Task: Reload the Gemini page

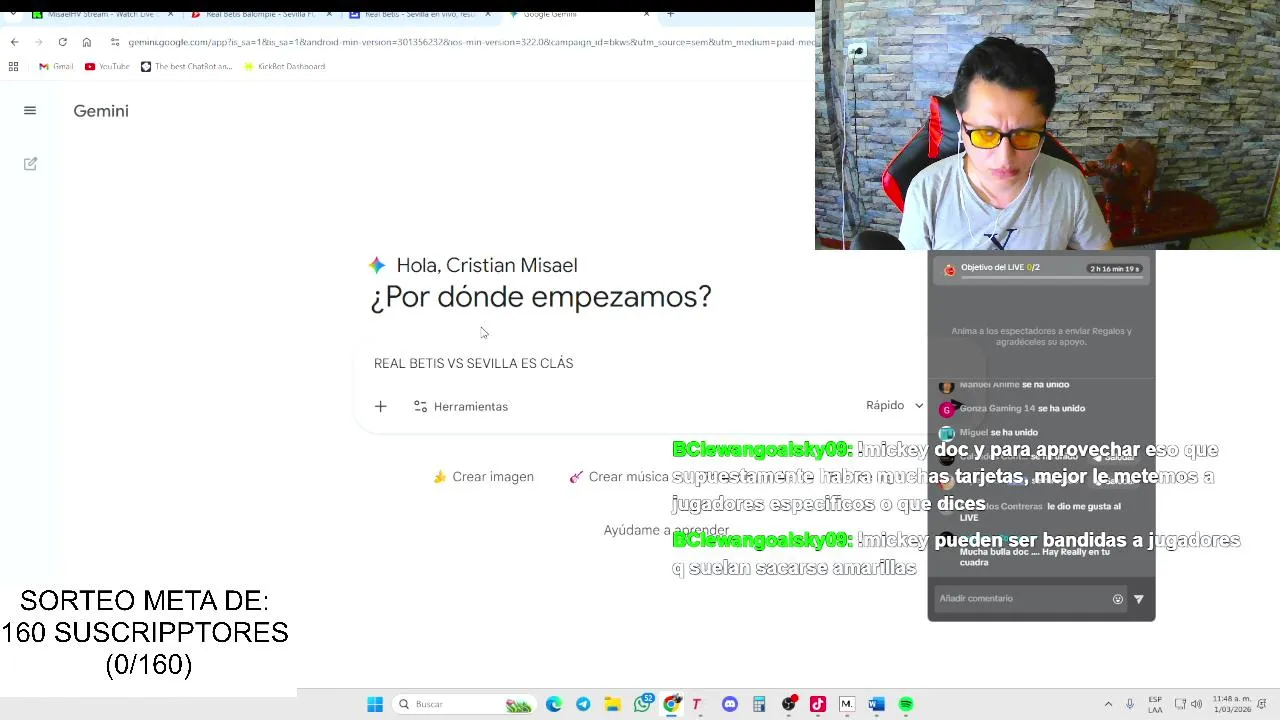Action: (62, 42)
